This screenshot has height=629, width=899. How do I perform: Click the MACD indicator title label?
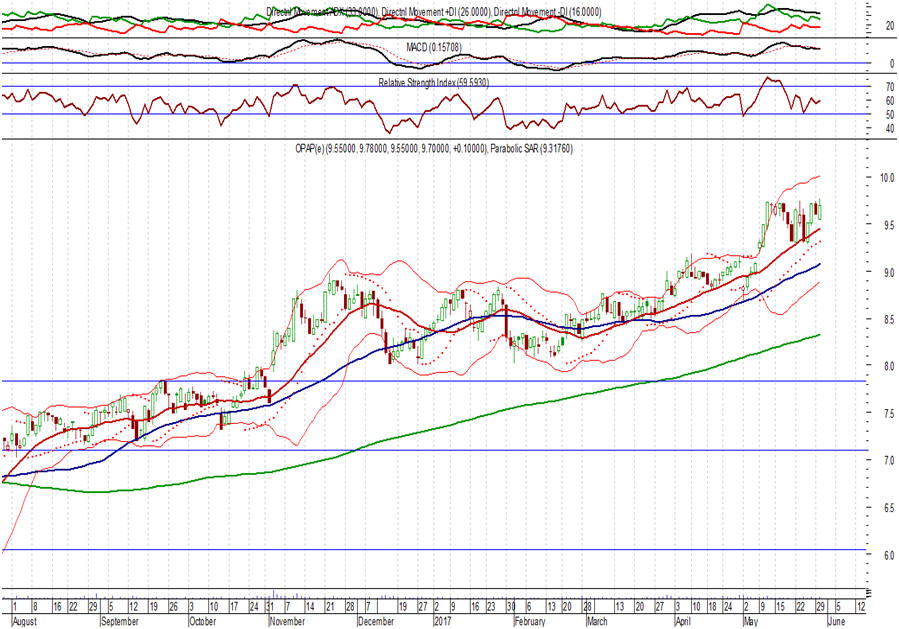pos(441,46)
